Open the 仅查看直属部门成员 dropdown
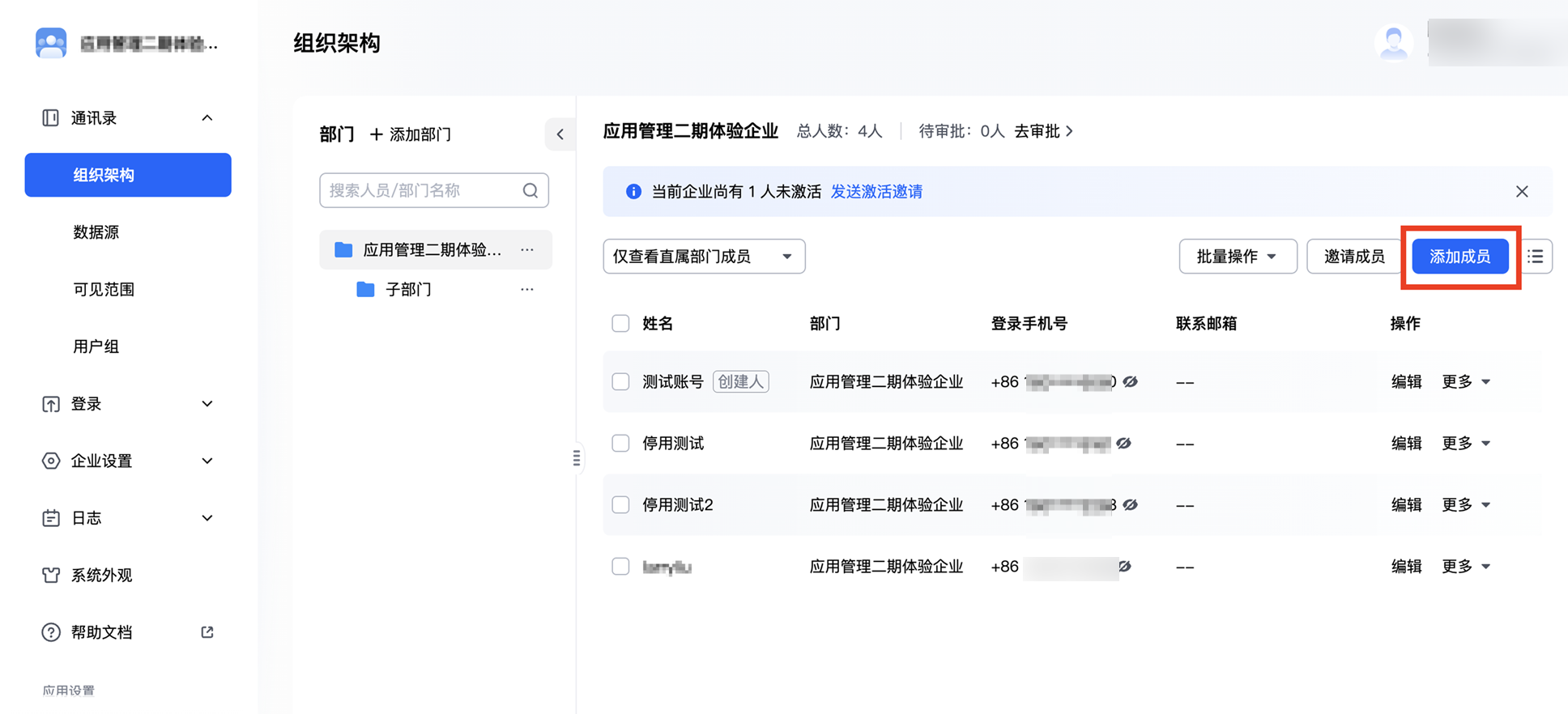 click(x=703, y=257)
